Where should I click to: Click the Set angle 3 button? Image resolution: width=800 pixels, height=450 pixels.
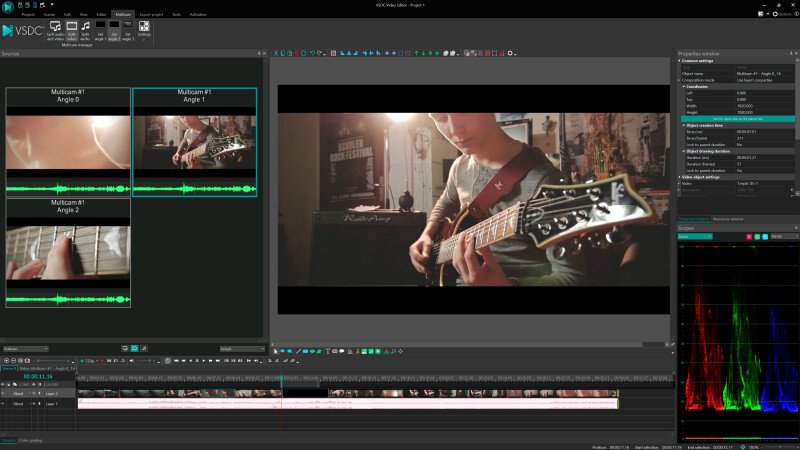click(128, 31)
